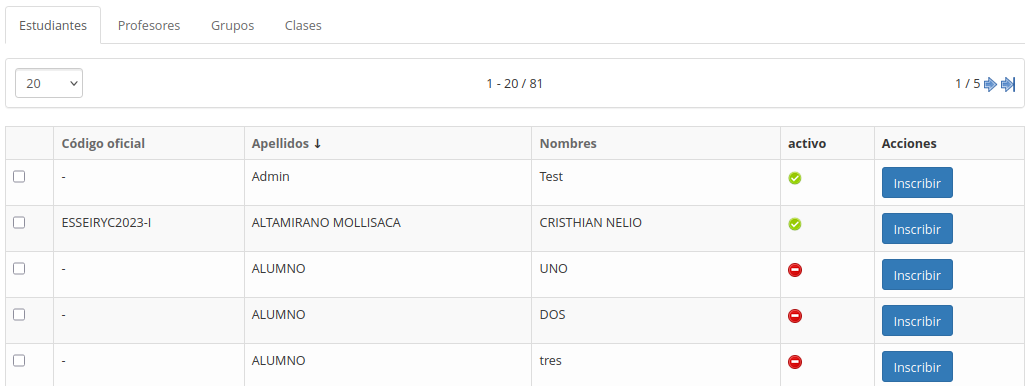Click red inactive icon for ALUMNO tres
This screenshot has width=1029, height=386.
pyautogui.click(x=795, y=362)
